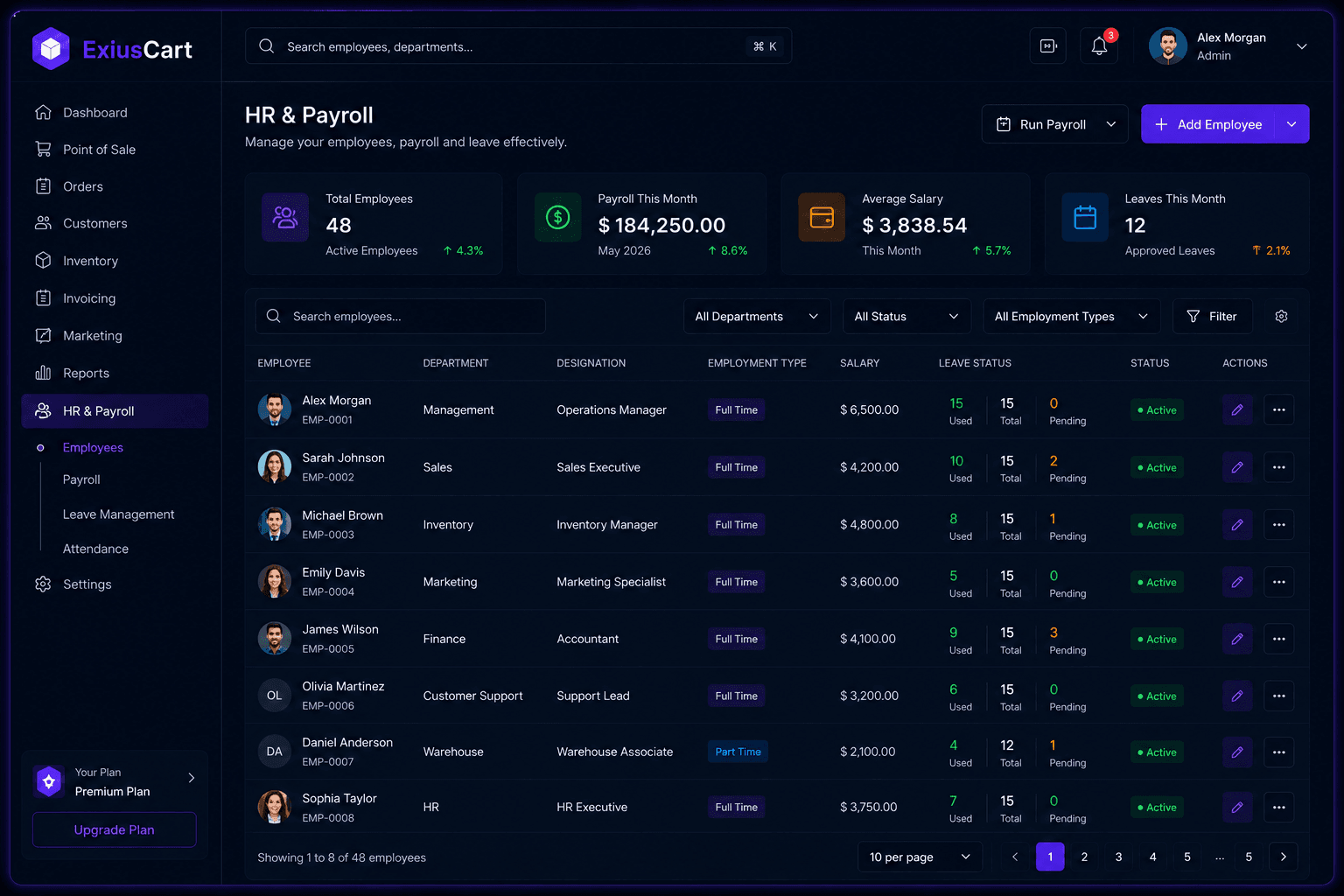The image size is (1344, 896).
Task: Click the screen recorder icon in header
Action: point(1048,46)
